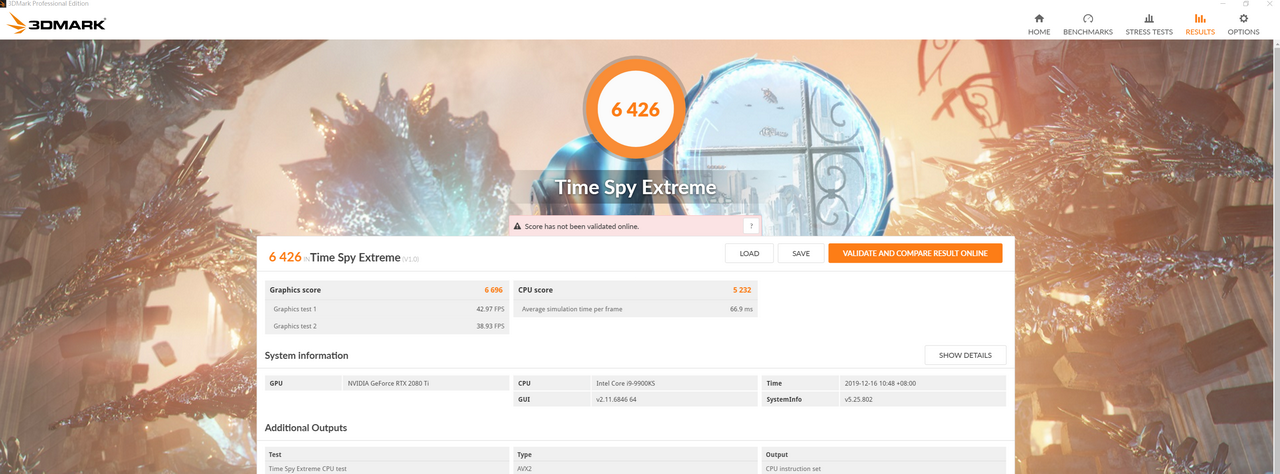Click Graphics test 2 row 38.93 FPS

[386, 326]
